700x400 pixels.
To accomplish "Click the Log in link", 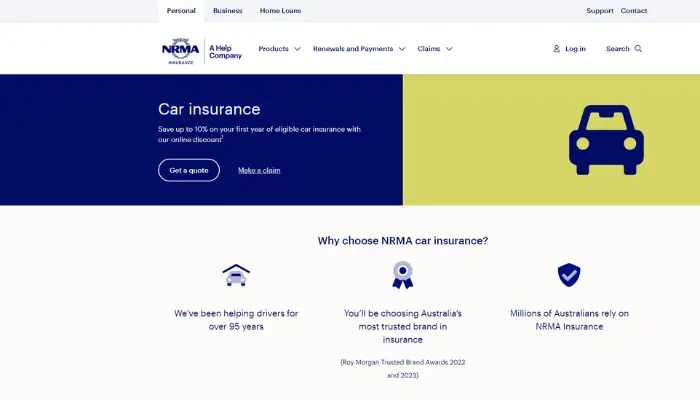I will pos(575,49).
